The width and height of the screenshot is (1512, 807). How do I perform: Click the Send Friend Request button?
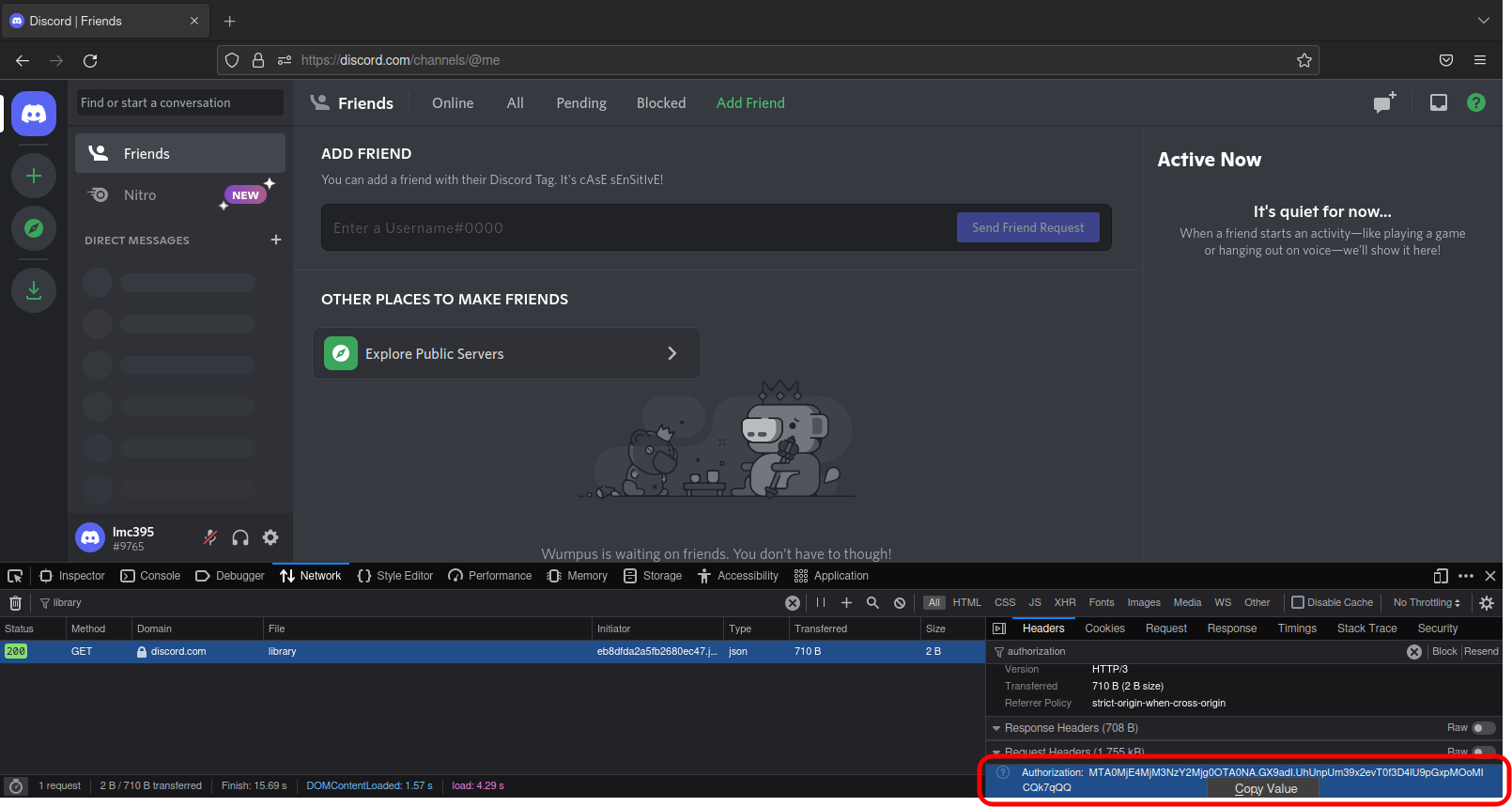click(1028, 227)
